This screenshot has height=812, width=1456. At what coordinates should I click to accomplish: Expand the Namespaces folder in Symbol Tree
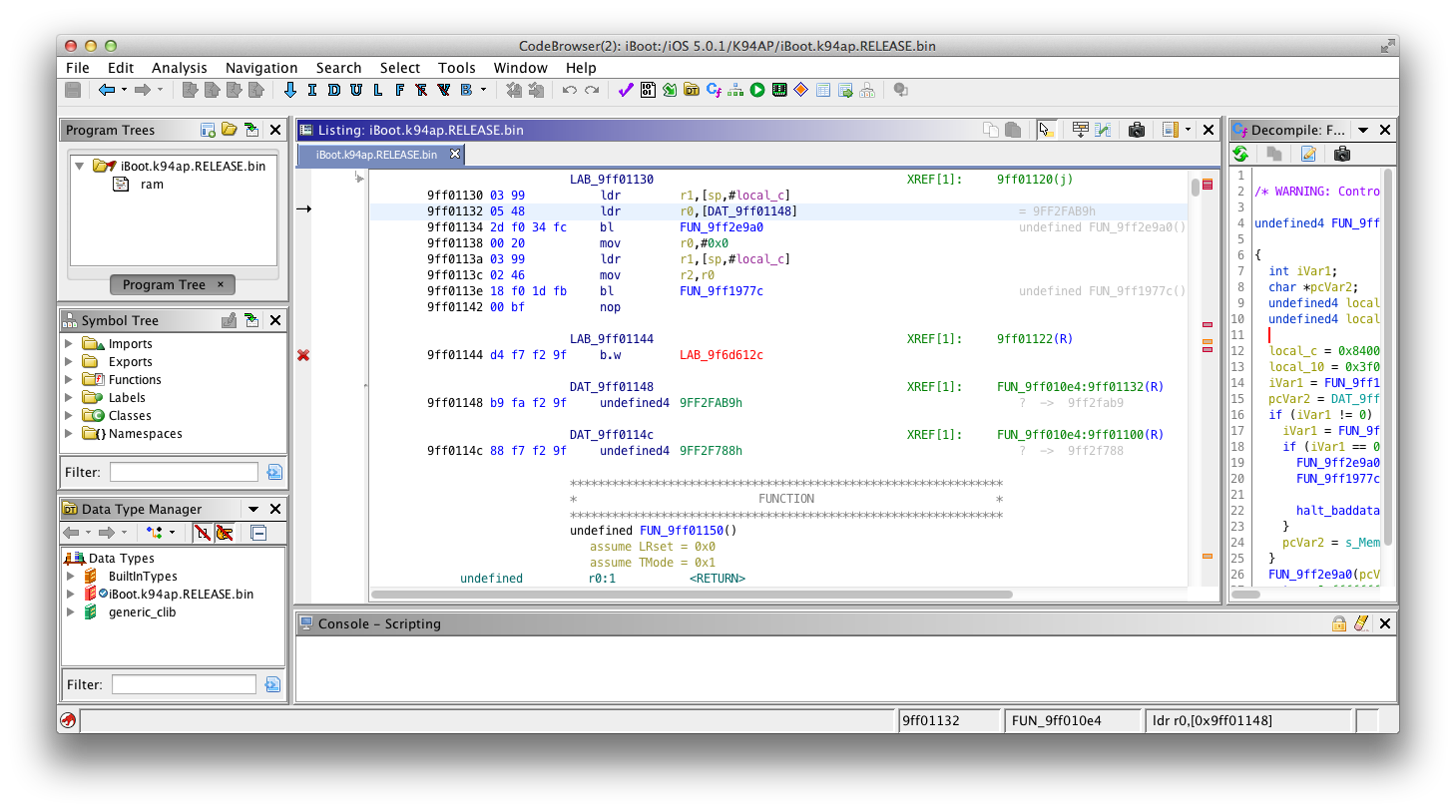69,434
